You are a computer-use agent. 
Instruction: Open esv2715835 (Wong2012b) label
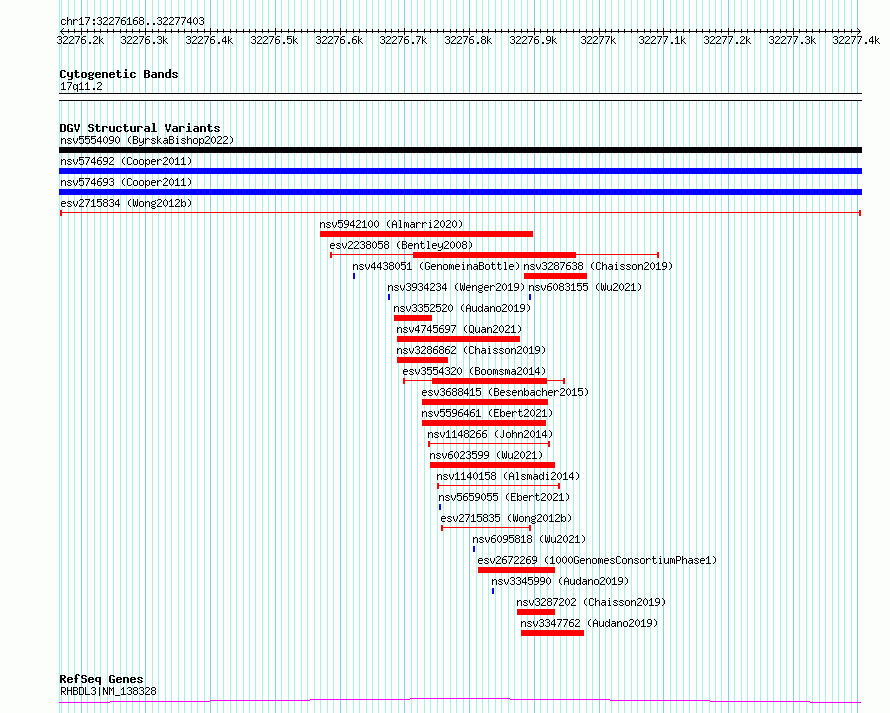pyautogui.click(x=506, y=518)
